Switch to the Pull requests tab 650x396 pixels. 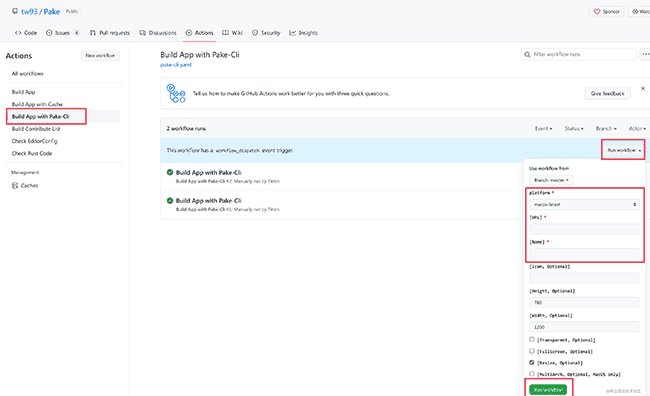(x=109, y=33)
